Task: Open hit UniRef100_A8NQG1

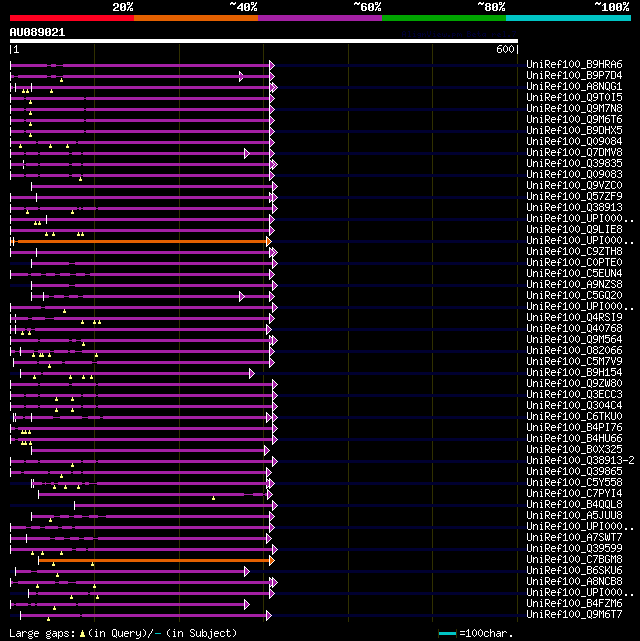Action: tap(574, 87)
